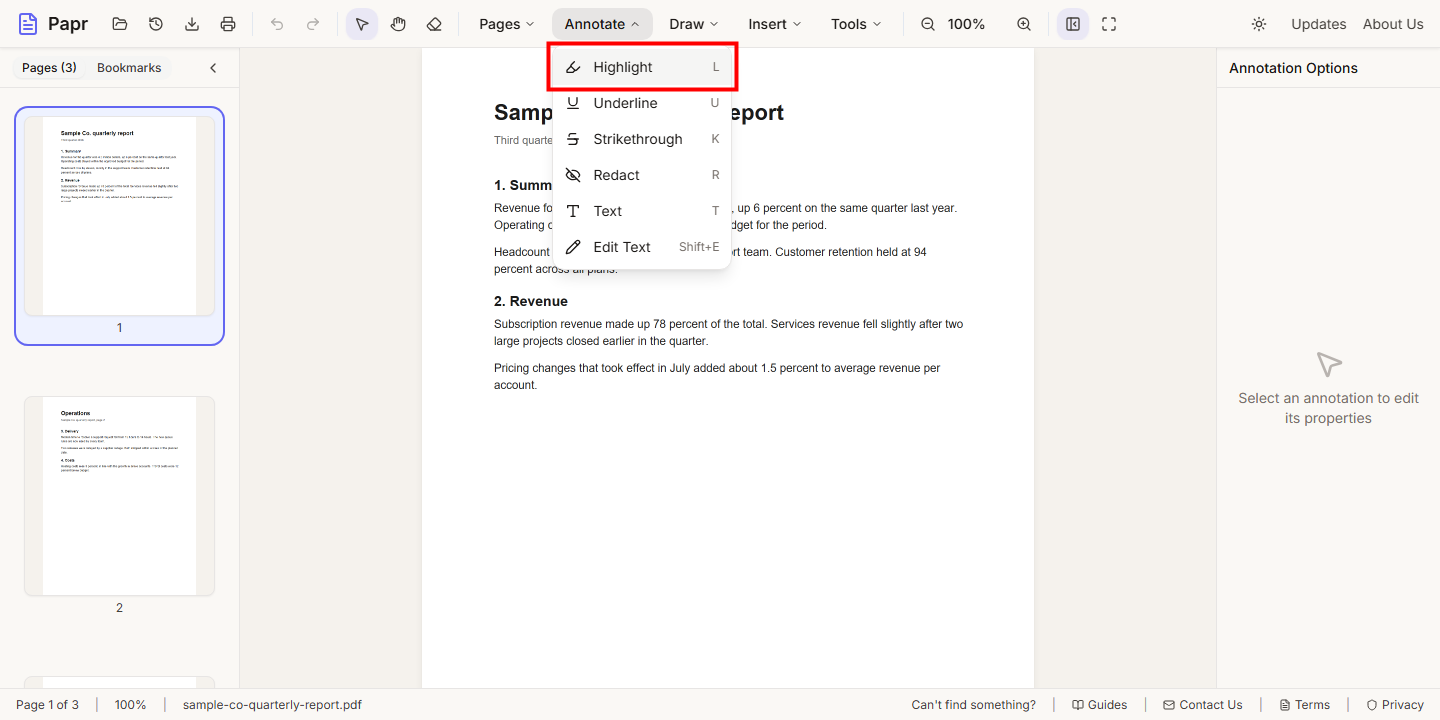Choose Highlight from Annotate menu

coord(642,67)
